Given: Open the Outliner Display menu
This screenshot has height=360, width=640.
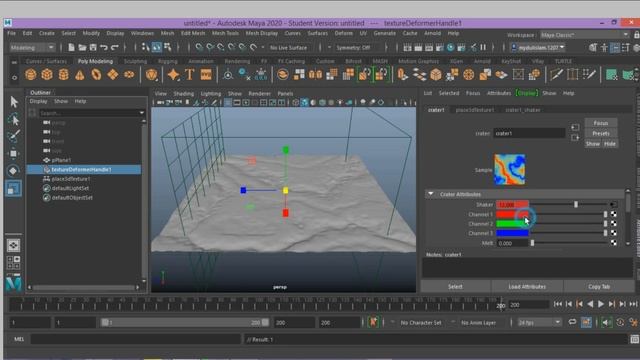Looking at the screenshot, I should point(38,101).
